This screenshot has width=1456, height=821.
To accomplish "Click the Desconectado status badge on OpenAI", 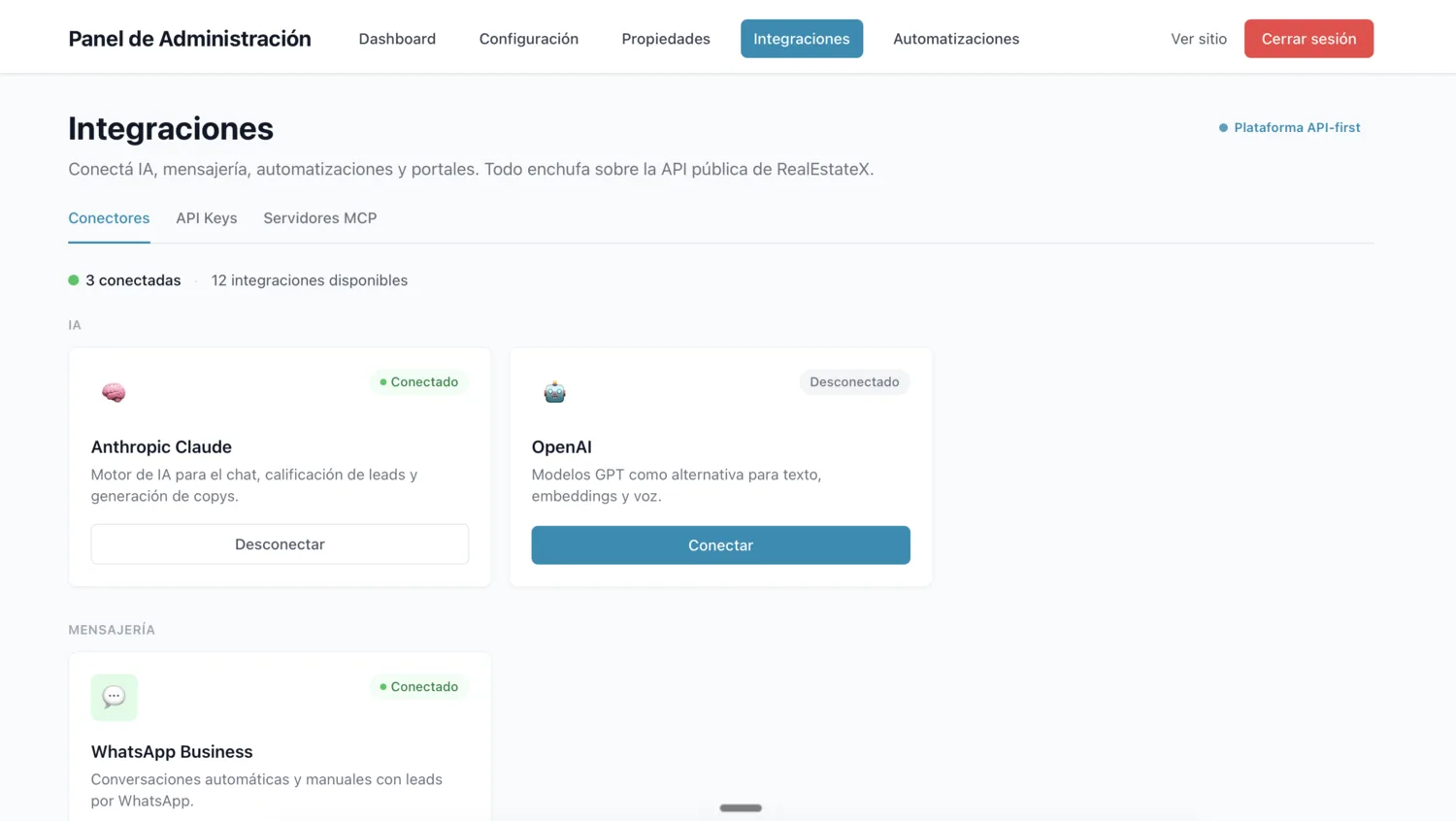I will [854, 382].
